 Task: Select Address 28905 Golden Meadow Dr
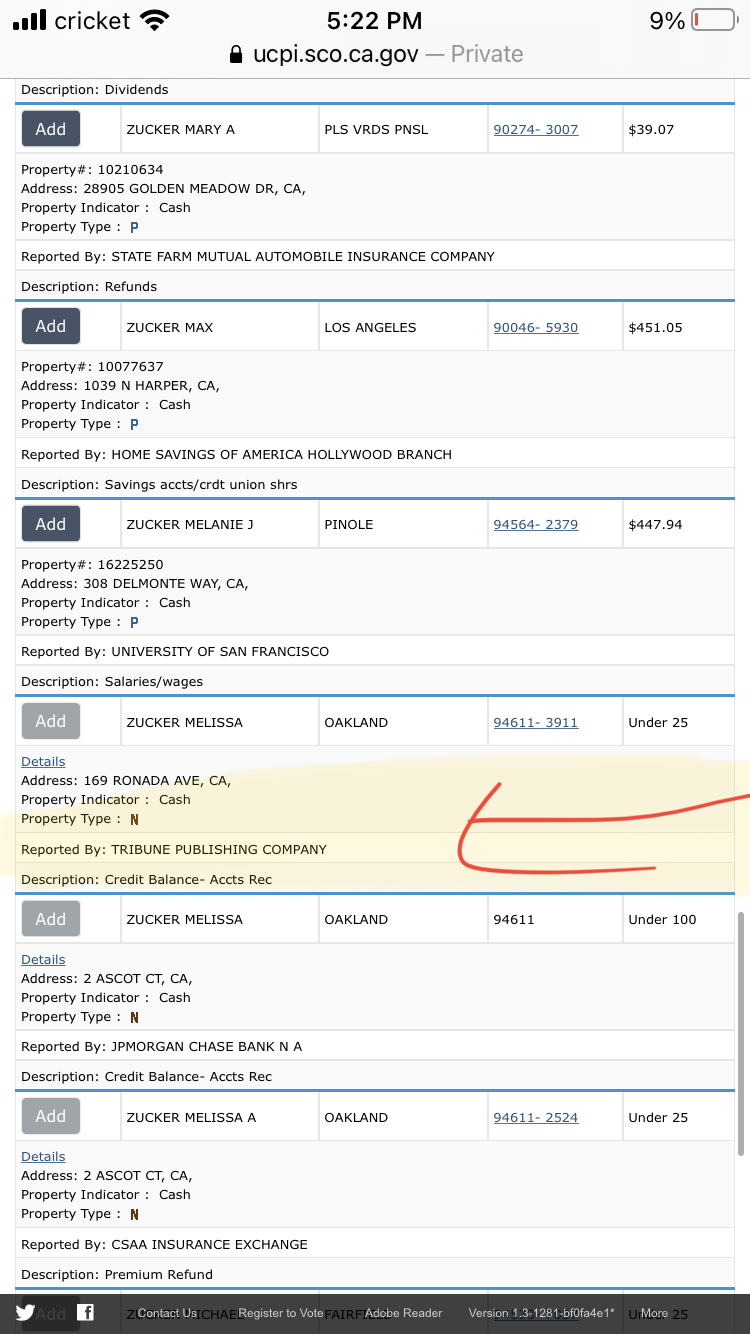(x=163, y=188)
